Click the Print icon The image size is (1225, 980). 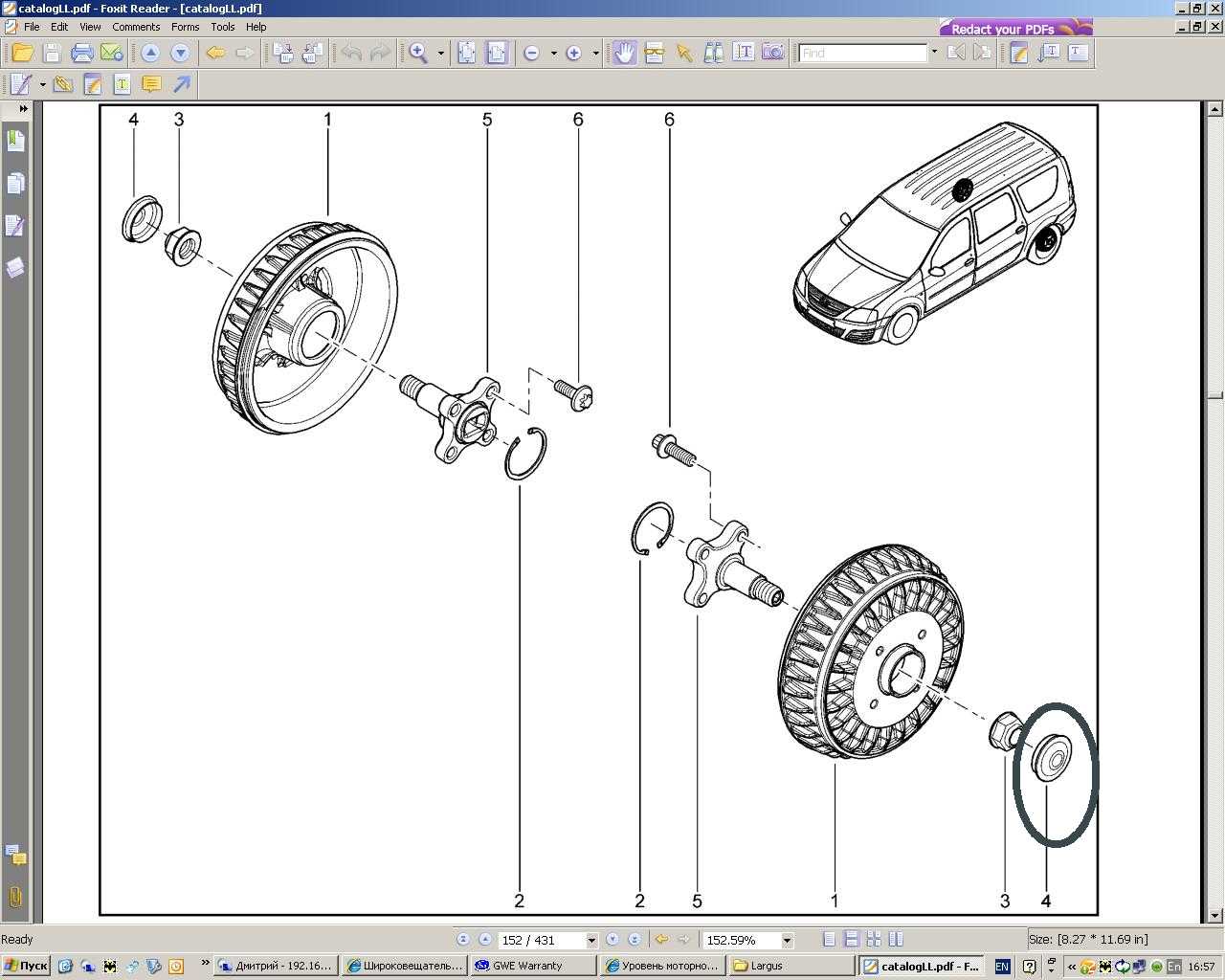click(x=81, y=54)
